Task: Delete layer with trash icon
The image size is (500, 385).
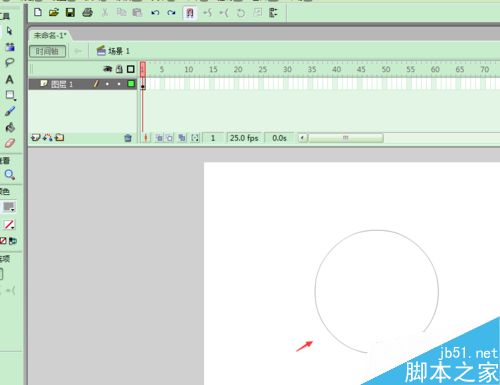Action: coord(128,138)
